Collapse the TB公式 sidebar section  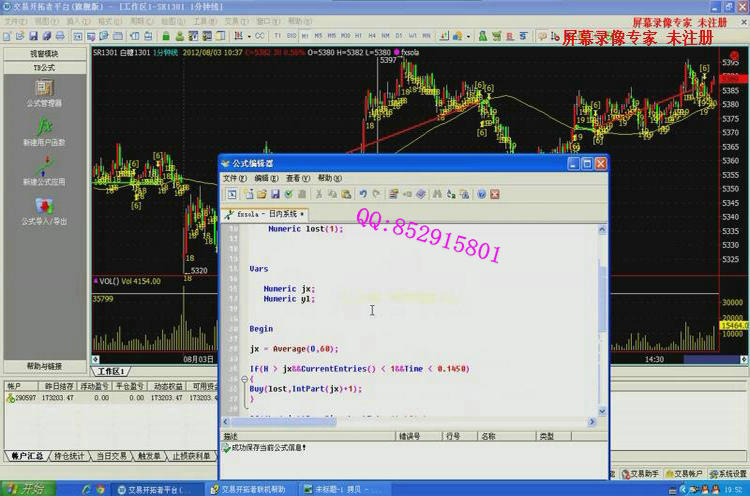click(44, 67)
